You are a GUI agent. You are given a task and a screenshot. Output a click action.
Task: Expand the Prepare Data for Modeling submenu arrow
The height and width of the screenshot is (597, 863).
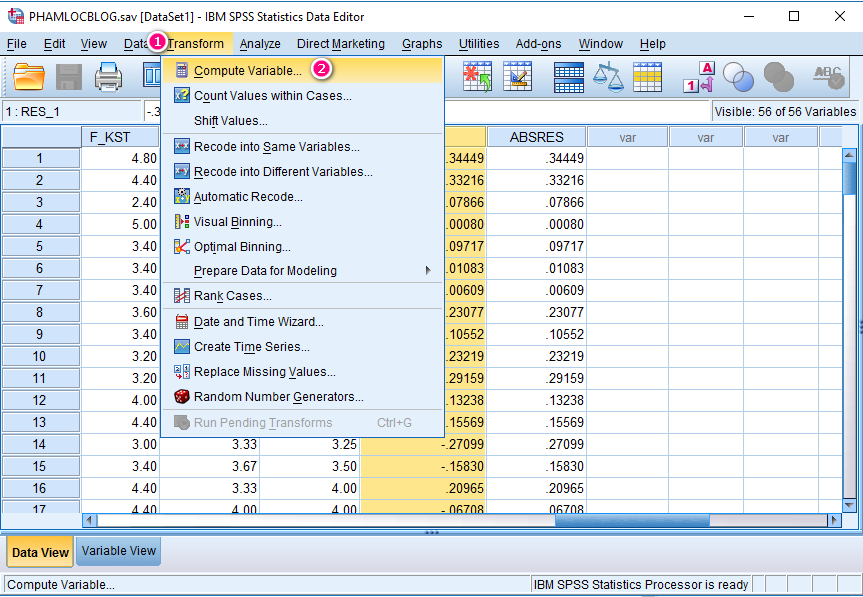click(428, 271)
